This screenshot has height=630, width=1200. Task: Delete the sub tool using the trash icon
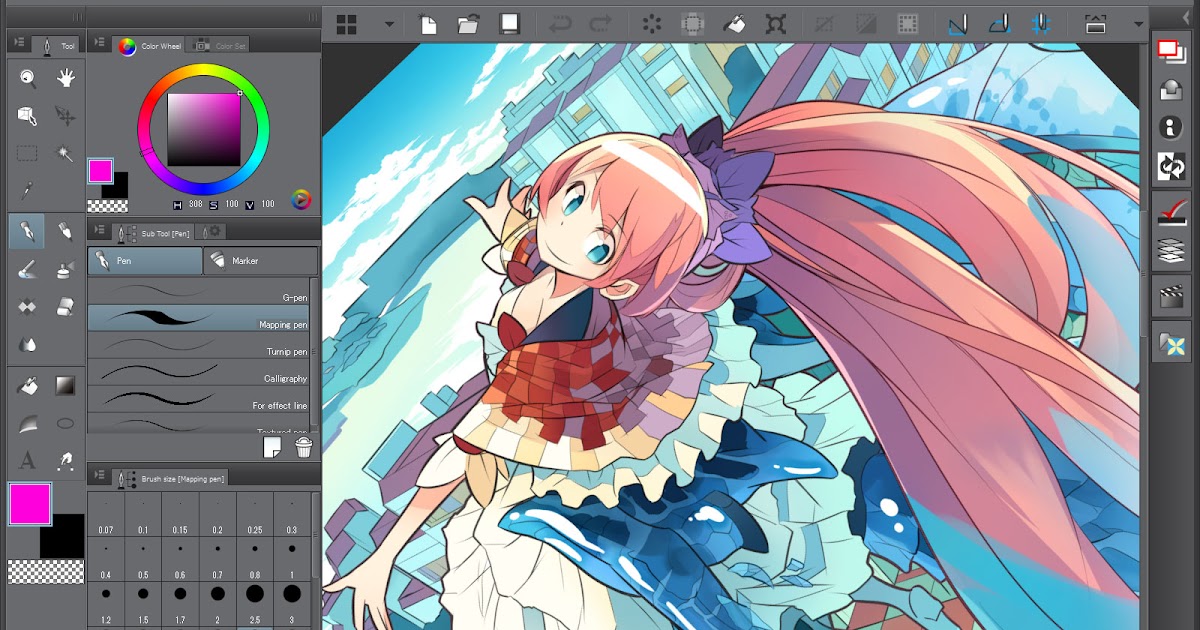point(303,448)
